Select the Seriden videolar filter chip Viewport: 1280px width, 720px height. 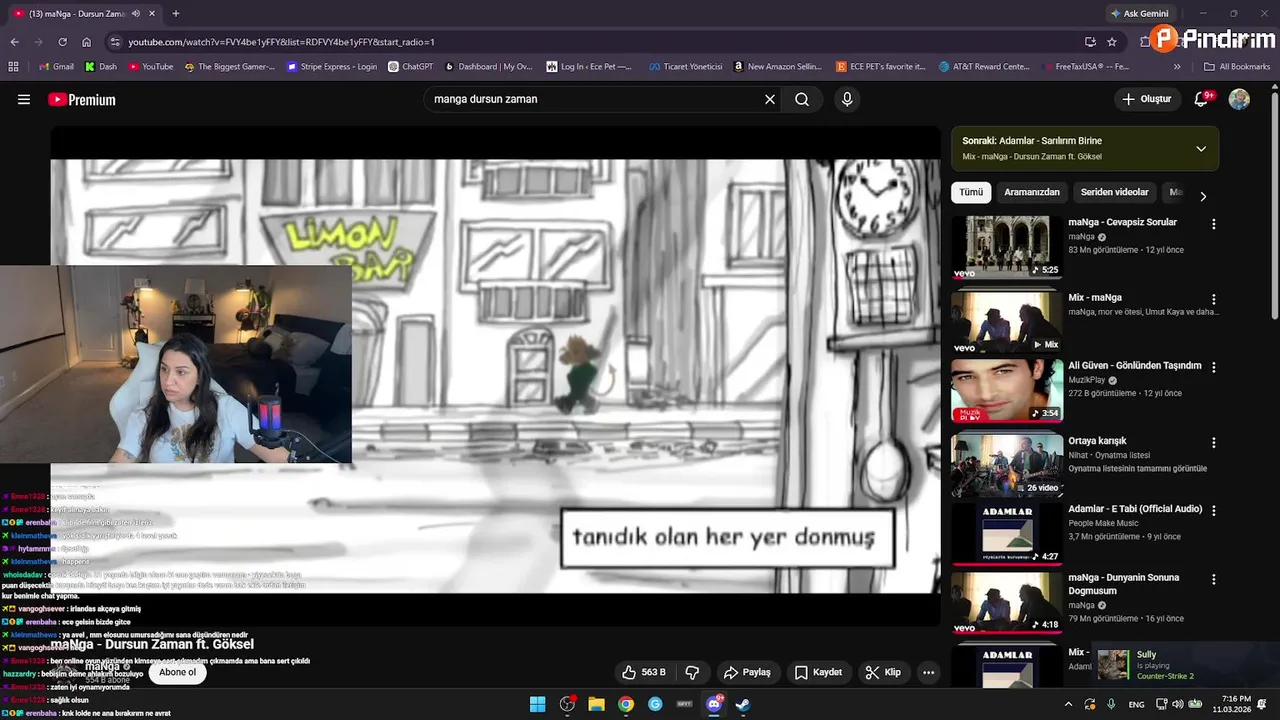coord(1114,192)
